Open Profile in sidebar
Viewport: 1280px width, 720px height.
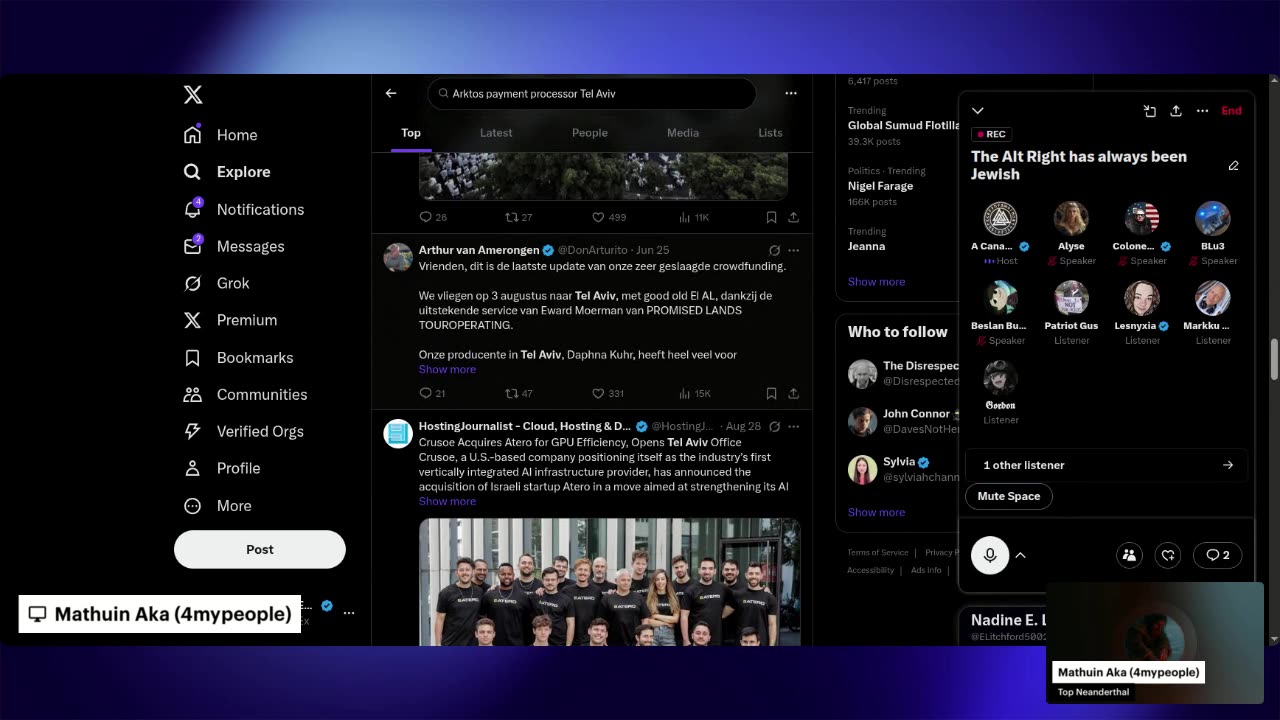tap(222, 468)
